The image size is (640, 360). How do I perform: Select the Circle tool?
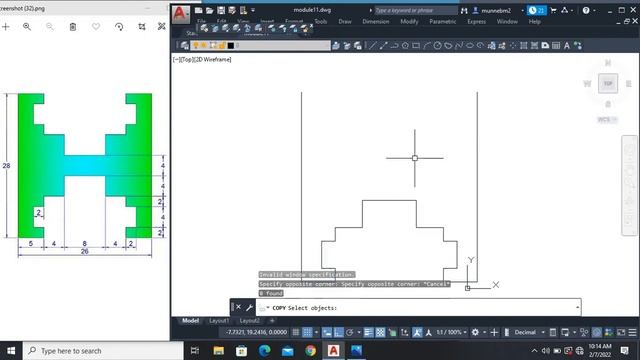438,46
